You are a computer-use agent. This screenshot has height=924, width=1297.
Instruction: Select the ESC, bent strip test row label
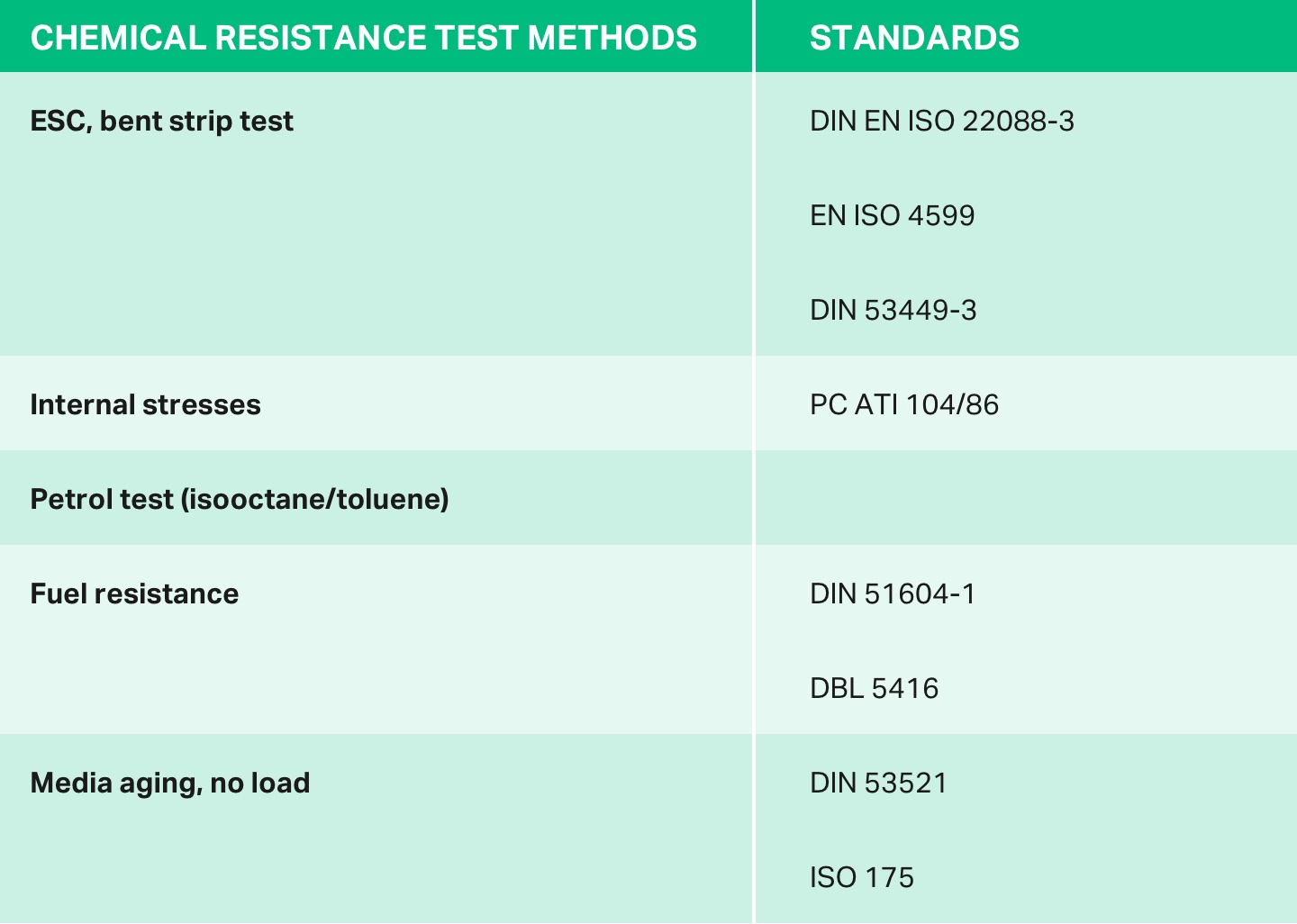pos(162,122)
